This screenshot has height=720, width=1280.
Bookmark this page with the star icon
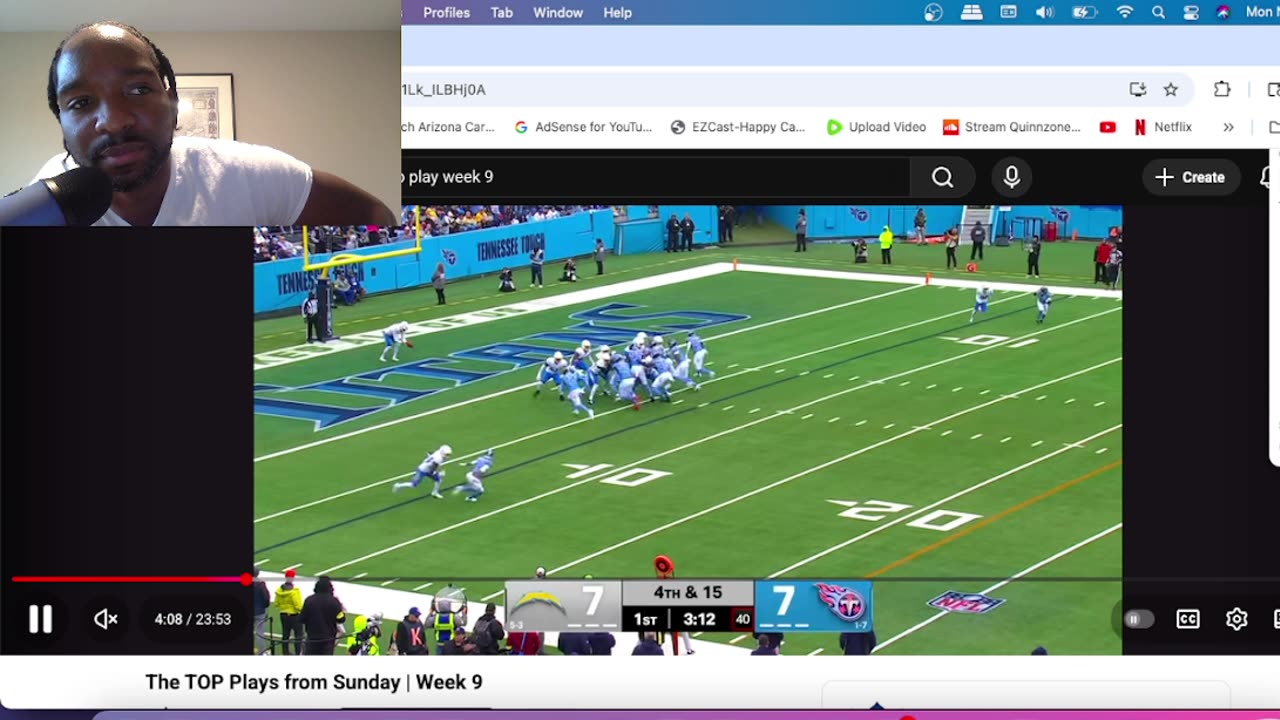(x=1171, y=89)
